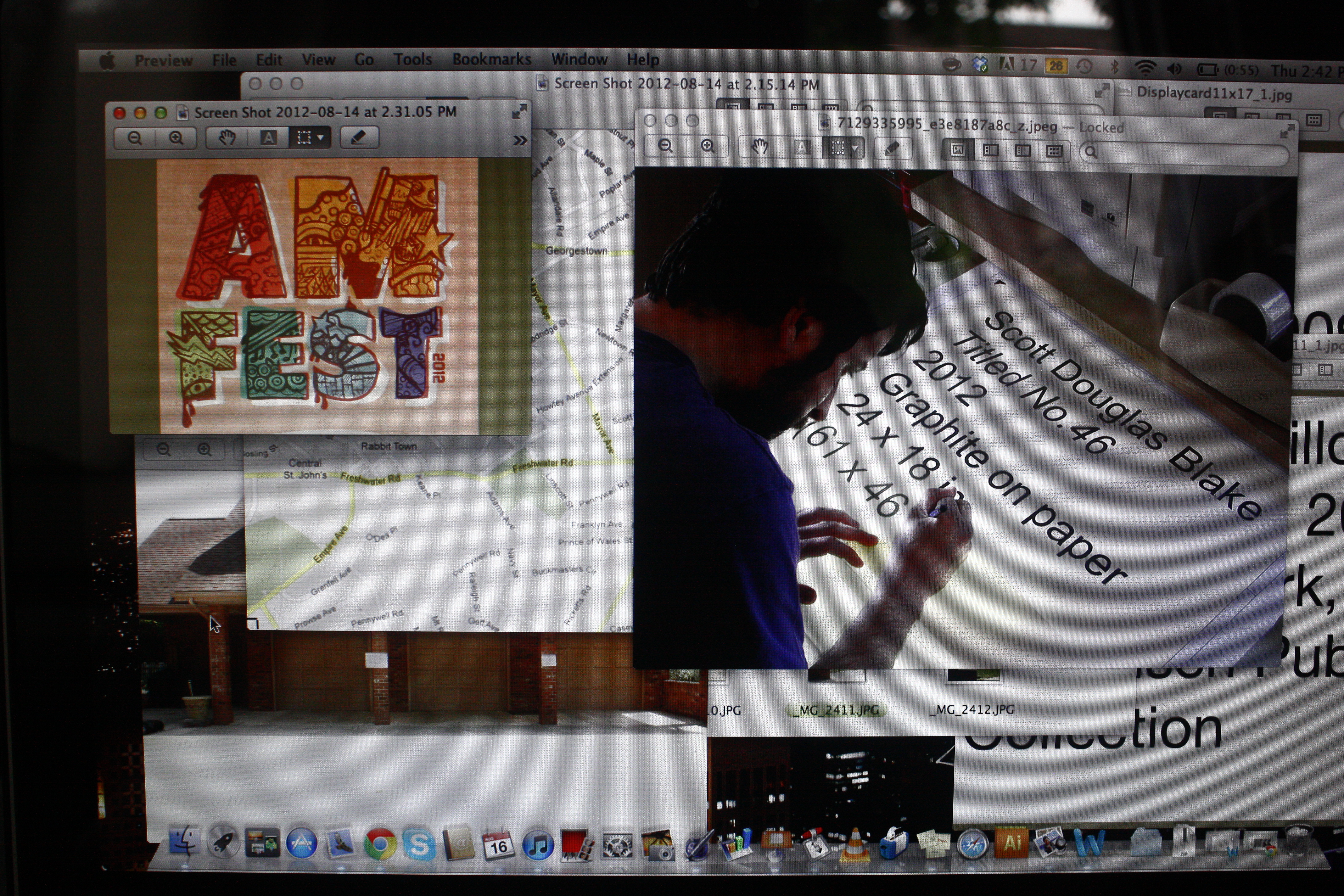Zoom in on the Locked jpeg window
This screenshot has height=896, width=1344.
click(708, 146)
